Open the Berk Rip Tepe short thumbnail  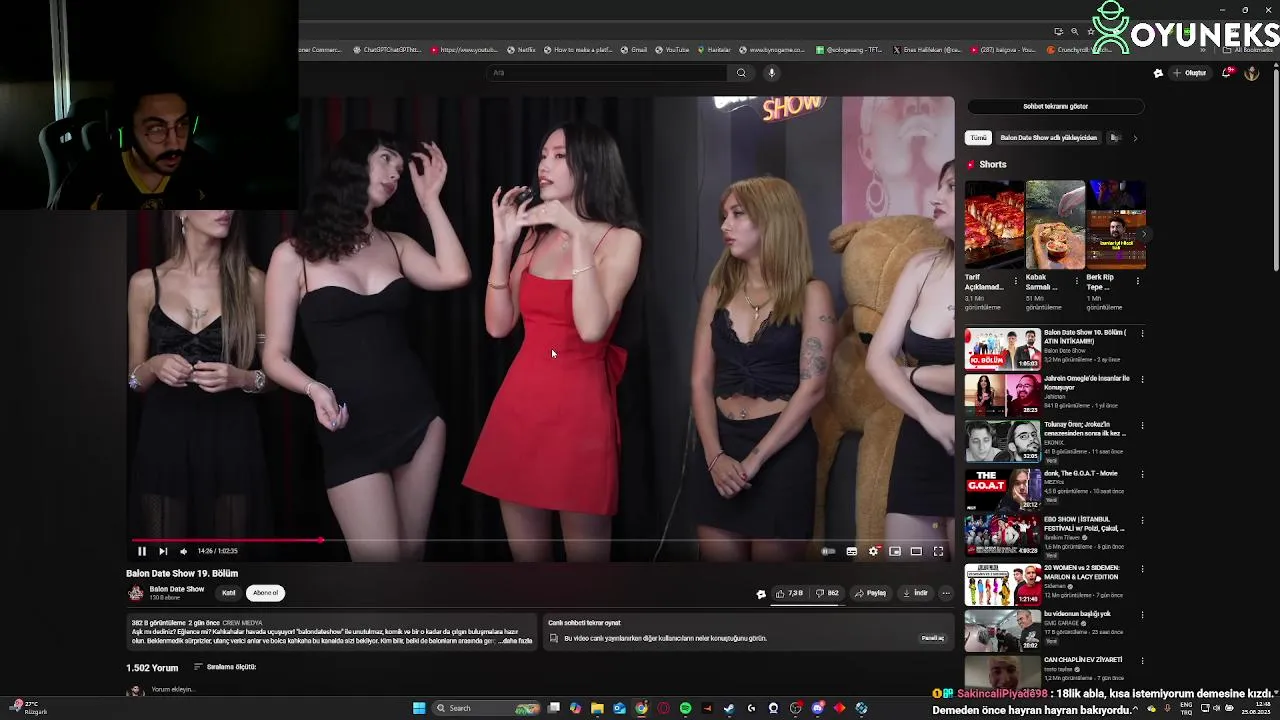tap(1116, 225)
